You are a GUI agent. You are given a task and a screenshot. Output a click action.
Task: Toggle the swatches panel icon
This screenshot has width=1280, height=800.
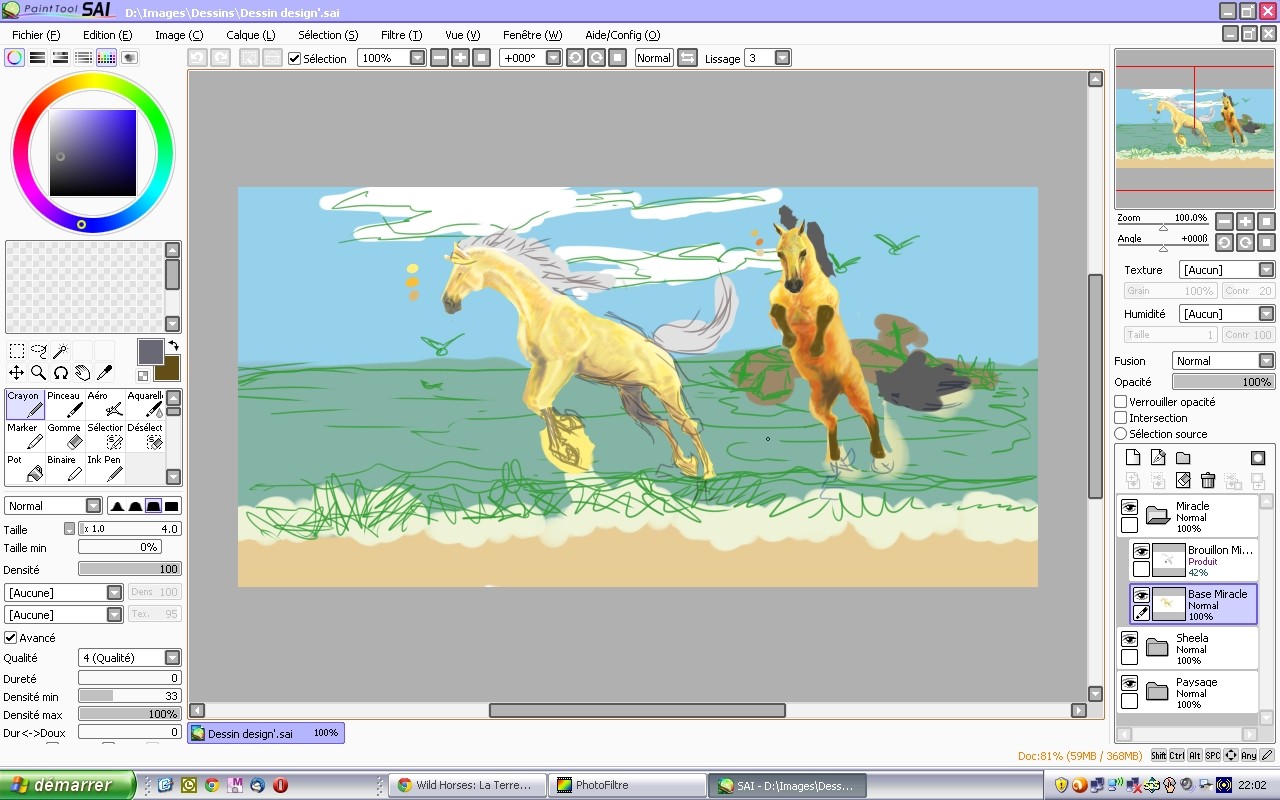tap(106, 58)
